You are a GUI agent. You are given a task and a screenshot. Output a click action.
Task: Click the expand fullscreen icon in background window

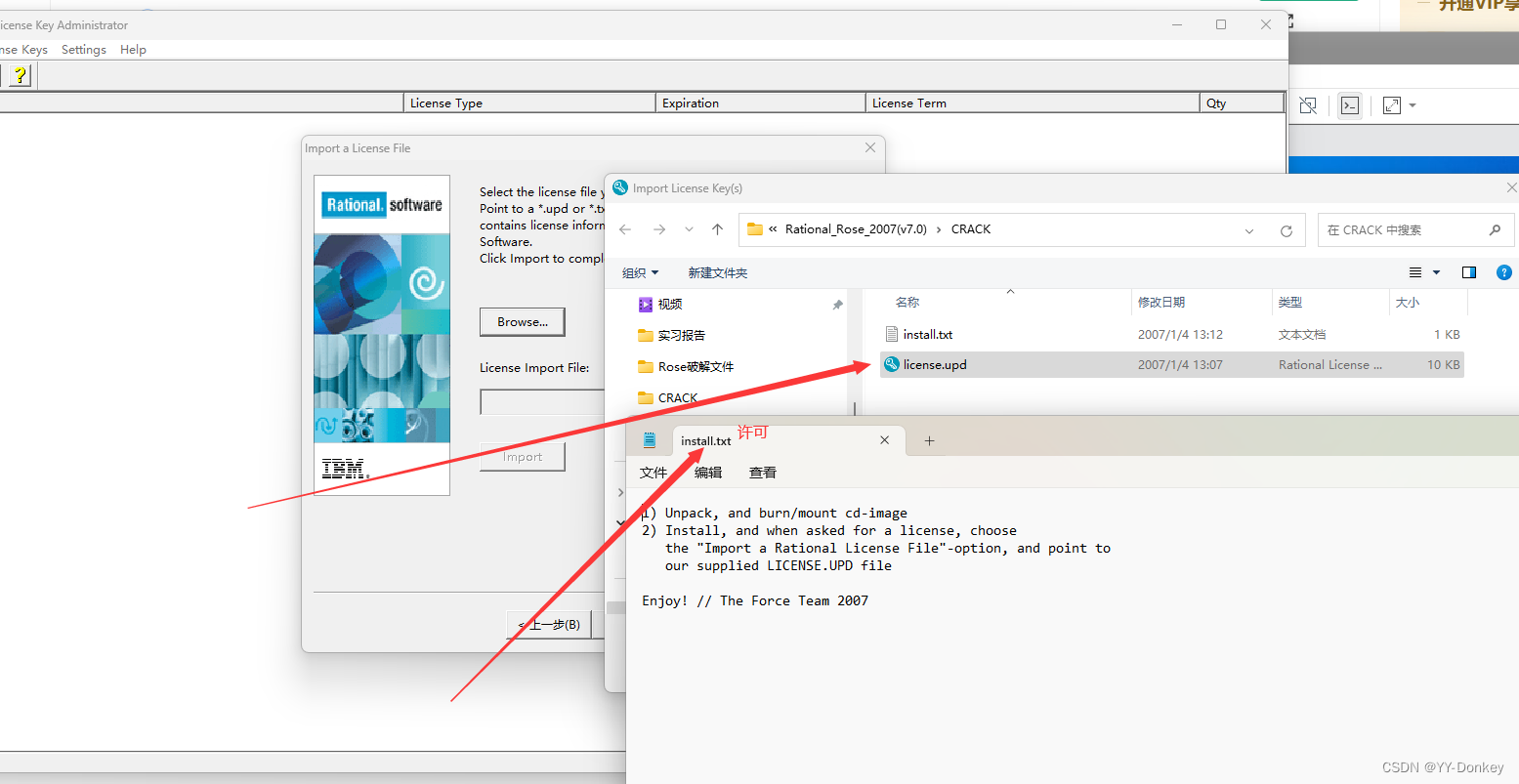pyautogui.click(x=1393, y=105)
